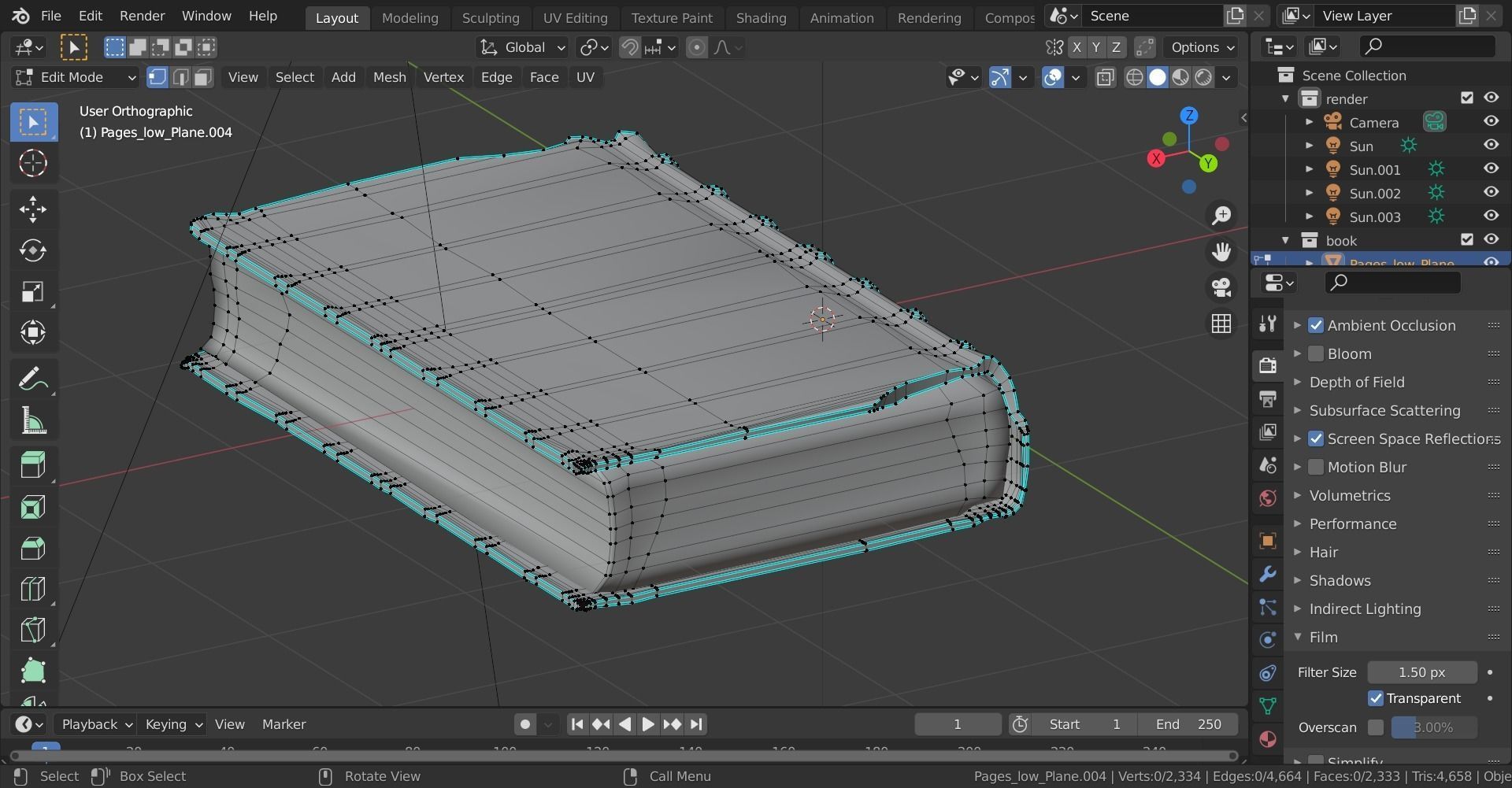Toggle proportional editing

tap(696, 47)
